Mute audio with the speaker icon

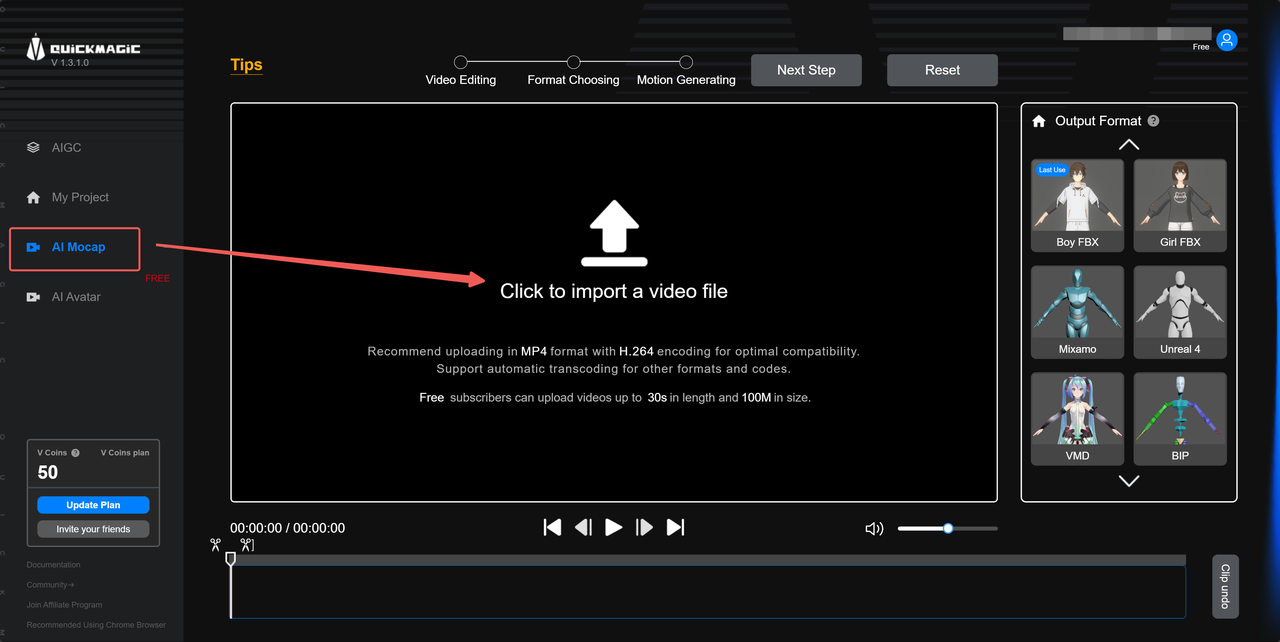[874, 528]
